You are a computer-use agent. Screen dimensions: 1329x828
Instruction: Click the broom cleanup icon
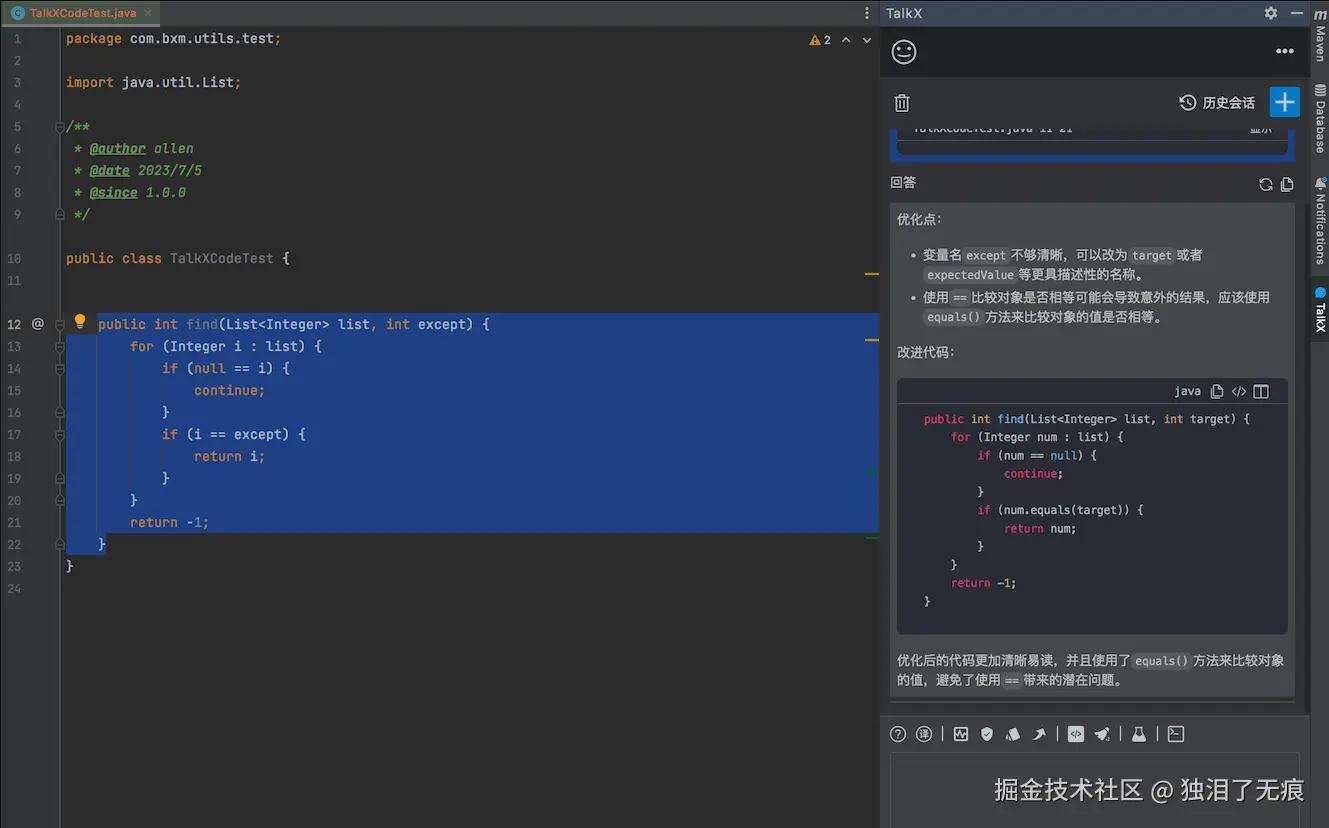(x=1102, y=734)
